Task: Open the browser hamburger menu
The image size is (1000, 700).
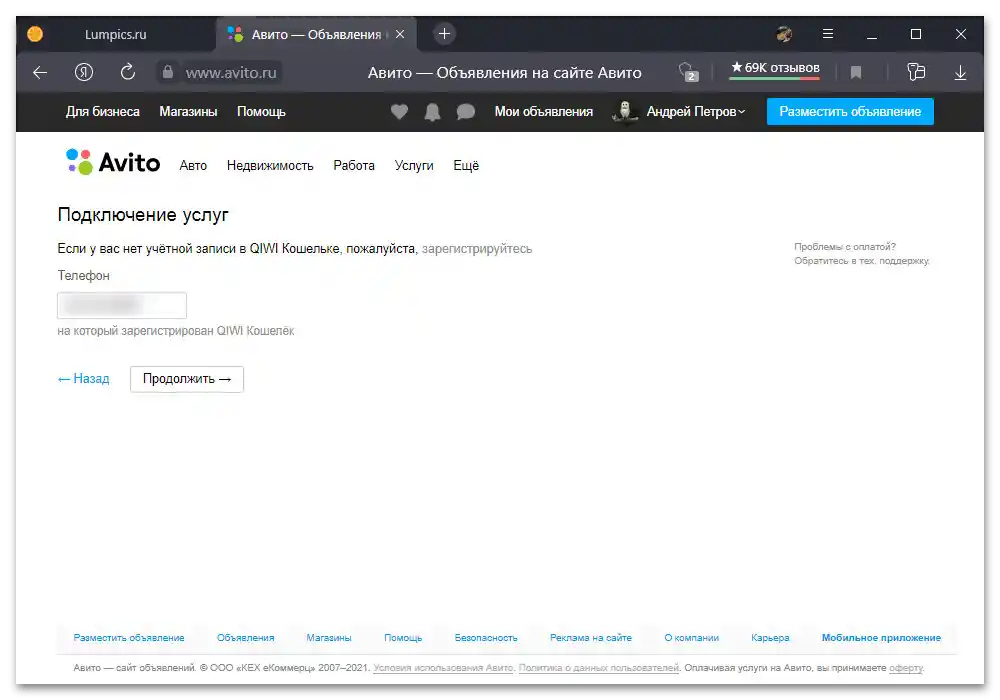Action: [x=828, y=34]
